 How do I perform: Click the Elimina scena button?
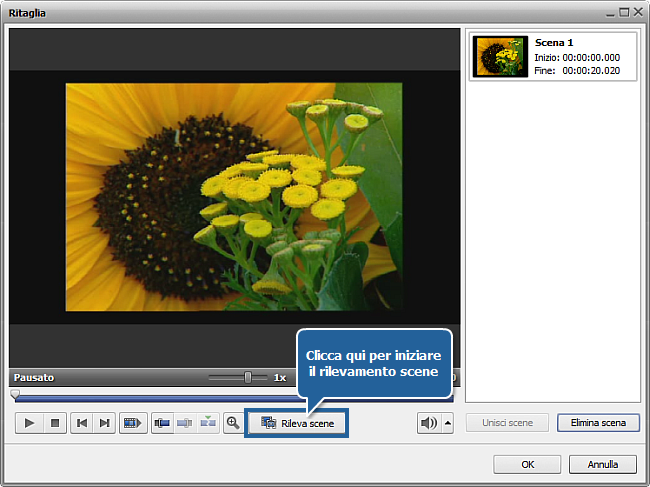pyautogui.click(x=598, y=423)
